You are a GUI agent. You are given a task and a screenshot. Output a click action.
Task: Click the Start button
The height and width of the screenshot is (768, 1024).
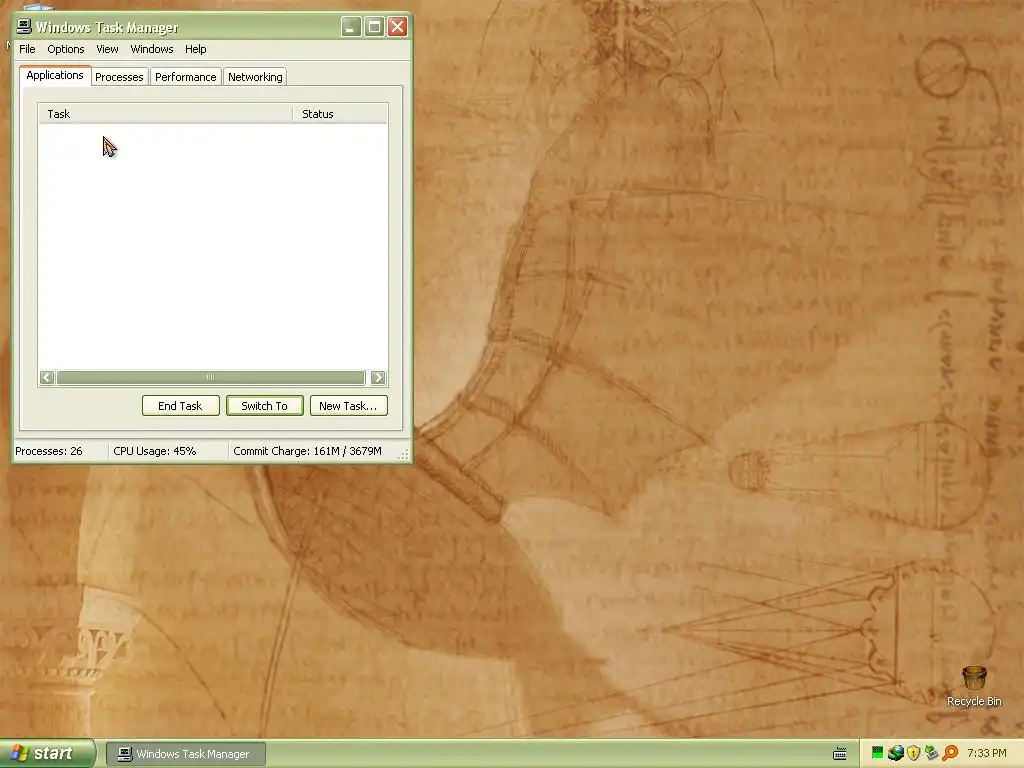tap(47, 754)
